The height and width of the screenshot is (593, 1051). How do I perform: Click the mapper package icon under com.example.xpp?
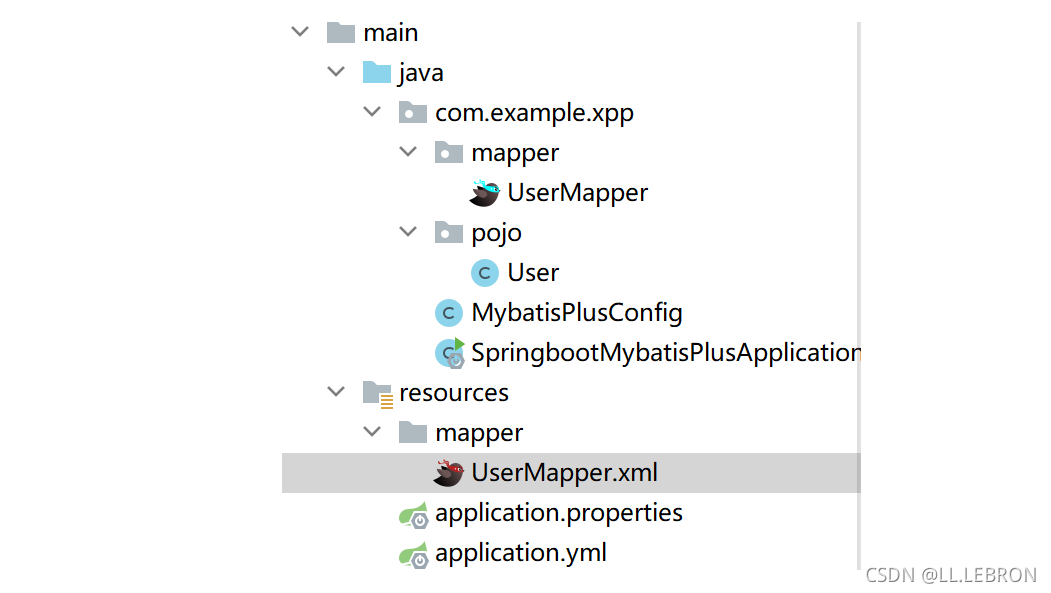448,153
